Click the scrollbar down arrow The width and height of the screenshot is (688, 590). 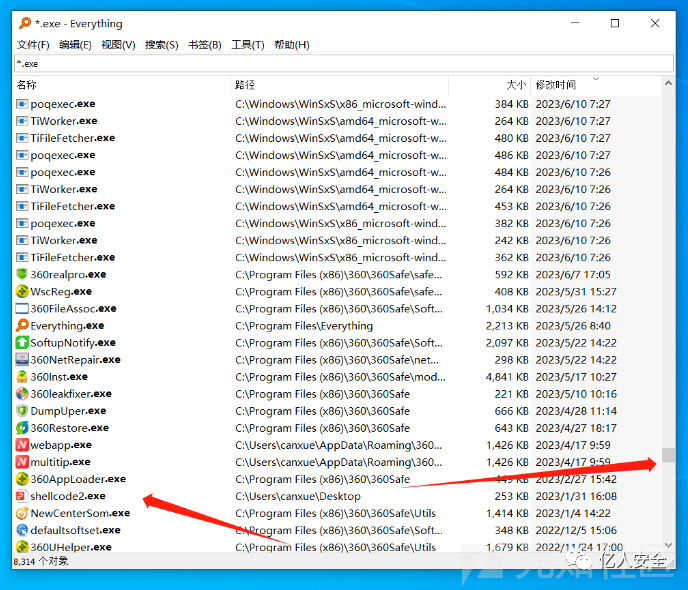pyautogui.click(x=668, y=545)
